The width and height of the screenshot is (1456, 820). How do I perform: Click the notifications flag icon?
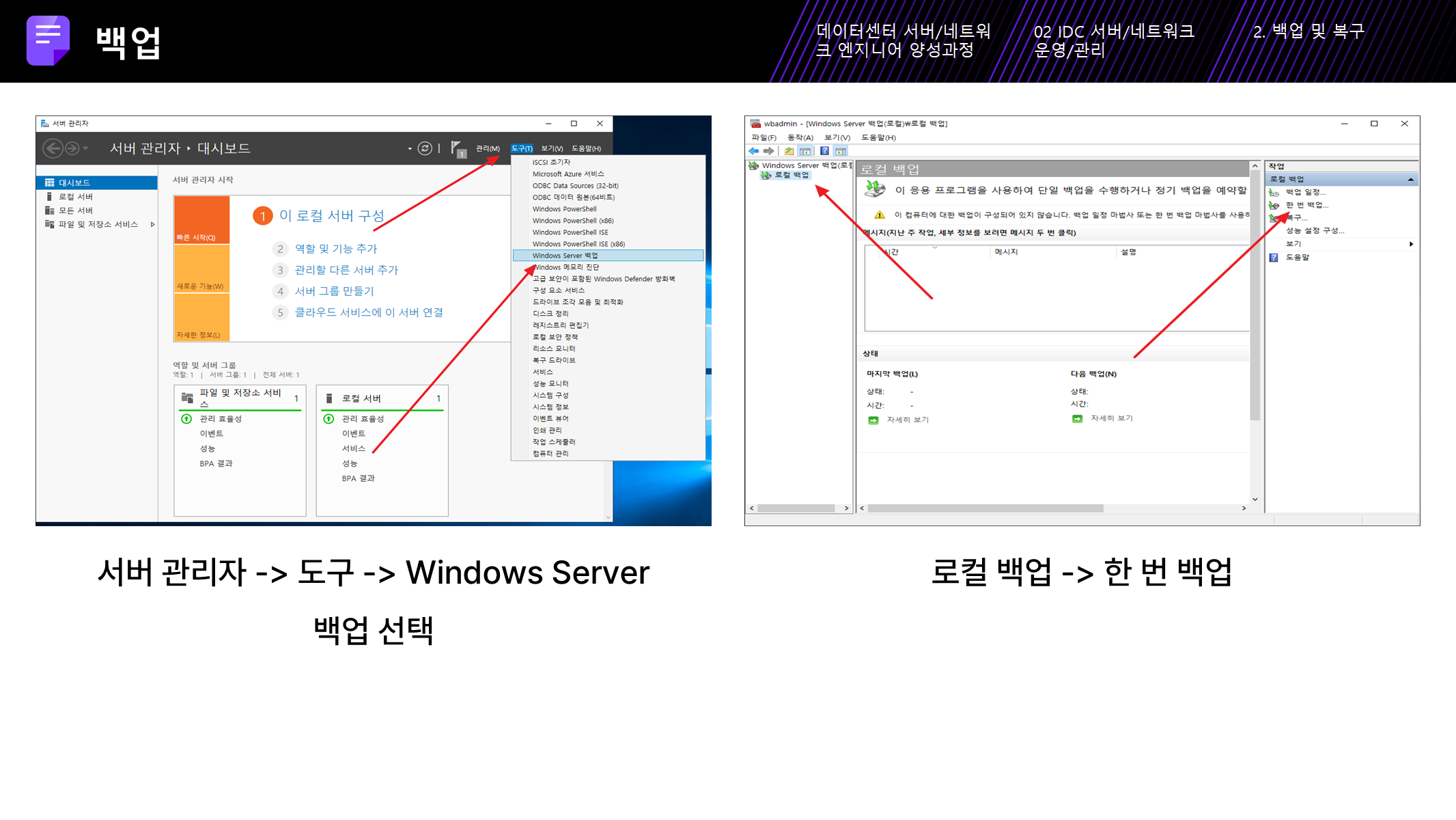coord(458,149)
